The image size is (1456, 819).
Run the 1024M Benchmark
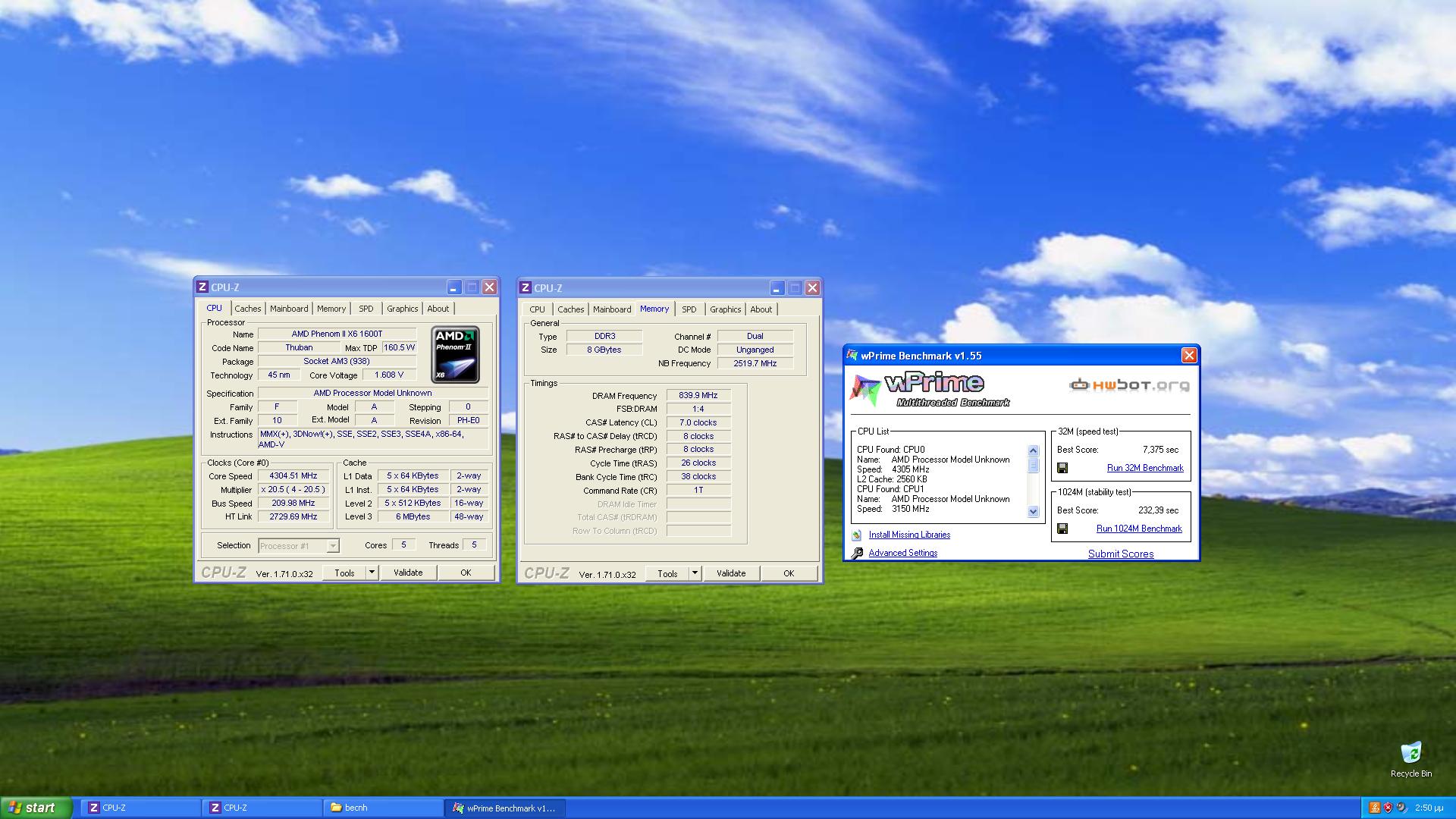[x=1139, y=529]
